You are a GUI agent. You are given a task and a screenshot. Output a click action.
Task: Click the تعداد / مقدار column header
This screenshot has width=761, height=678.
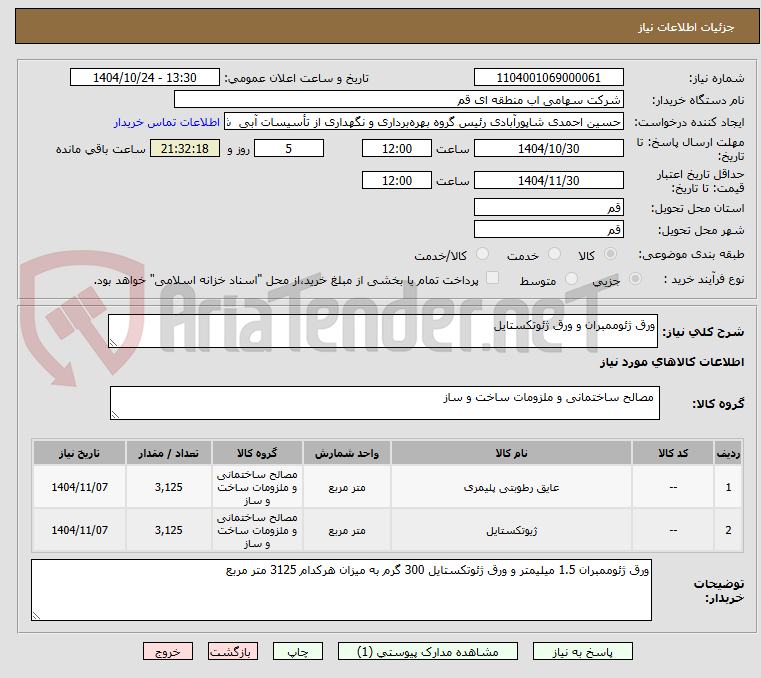pyautogui.click(x=168, y=453)
